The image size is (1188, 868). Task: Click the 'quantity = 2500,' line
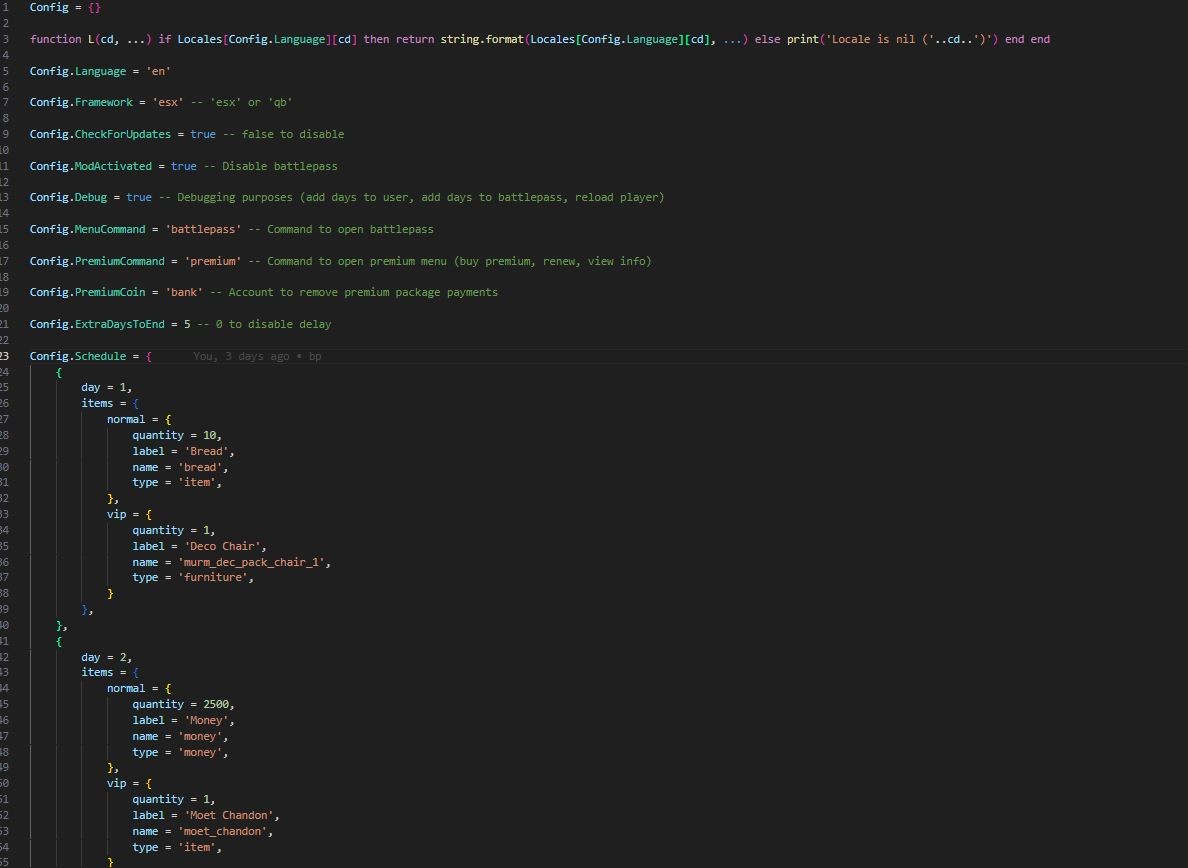[x=183, y=704]
